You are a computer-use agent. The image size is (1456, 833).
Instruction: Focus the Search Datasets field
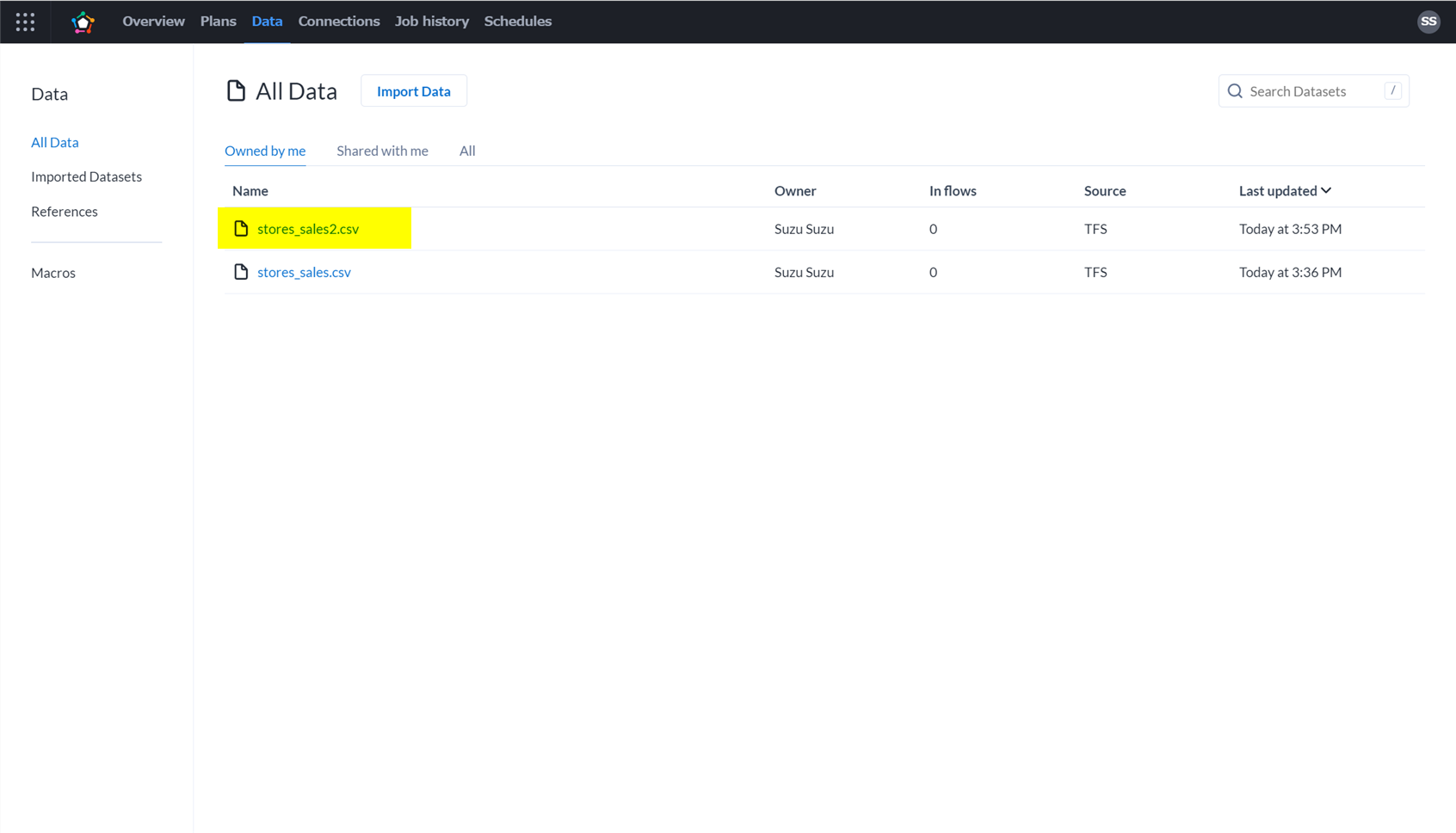pyautogui.click(x=1313, y=91)
